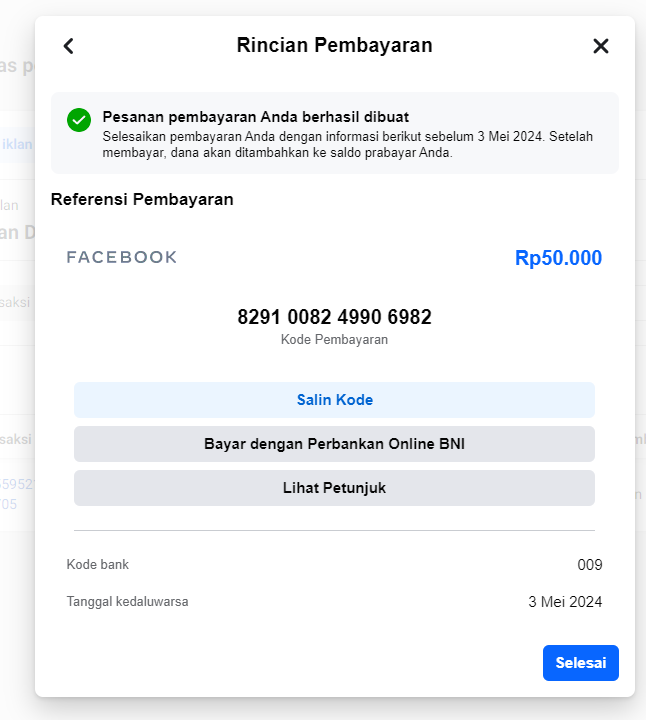
Task: Select Bayar dengan Perbankan Online BNI
Action: pos(334,444)
